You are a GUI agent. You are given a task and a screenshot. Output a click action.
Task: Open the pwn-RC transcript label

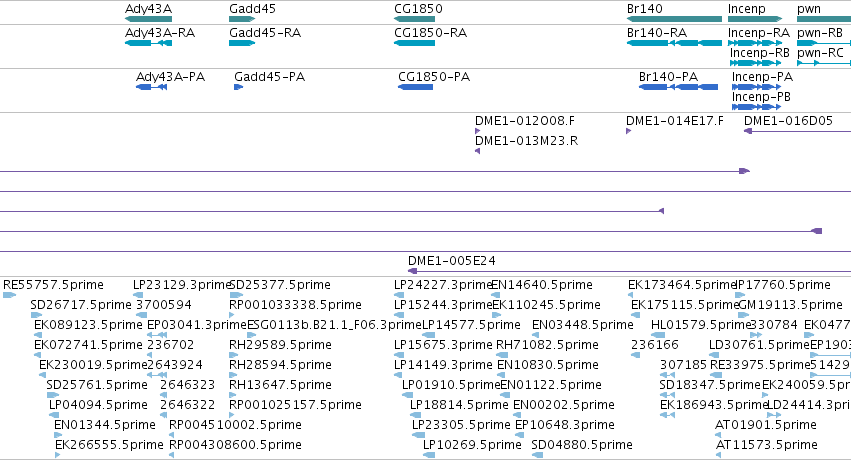coord(820,53)
